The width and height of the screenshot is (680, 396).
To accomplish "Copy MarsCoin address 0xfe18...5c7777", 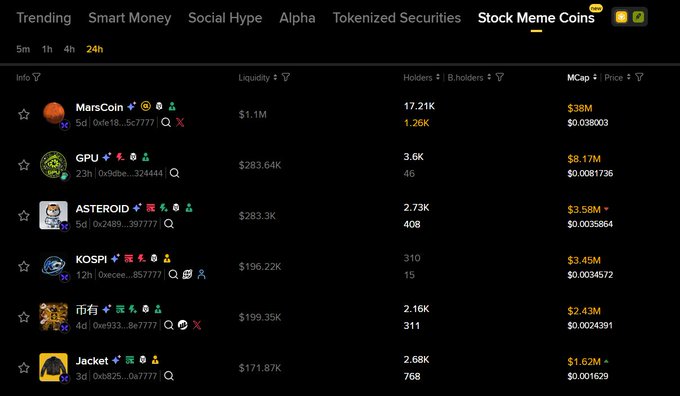I will [x=124, y=123].
